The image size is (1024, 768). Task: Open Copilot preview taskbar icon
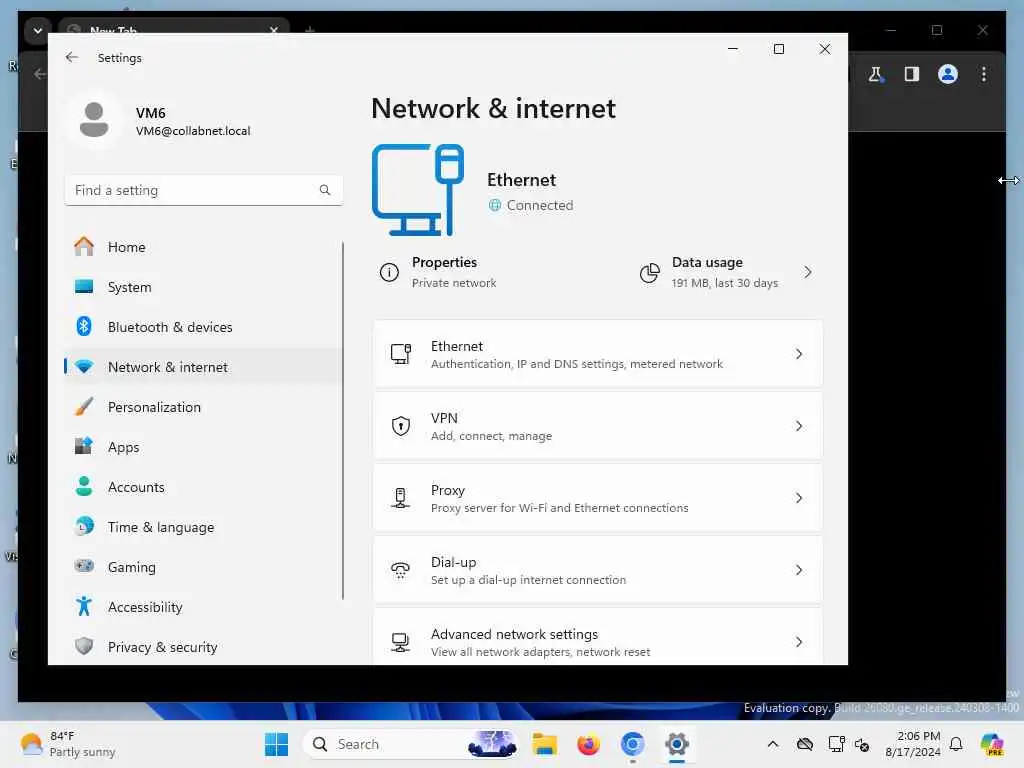(992, 744)
